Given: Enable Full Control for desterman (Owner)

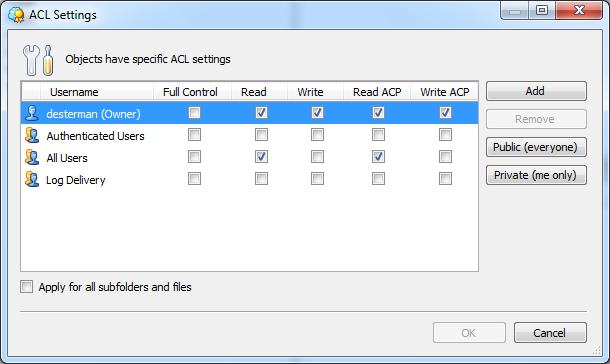Looking at the screenshot, I should pos(195,113).
